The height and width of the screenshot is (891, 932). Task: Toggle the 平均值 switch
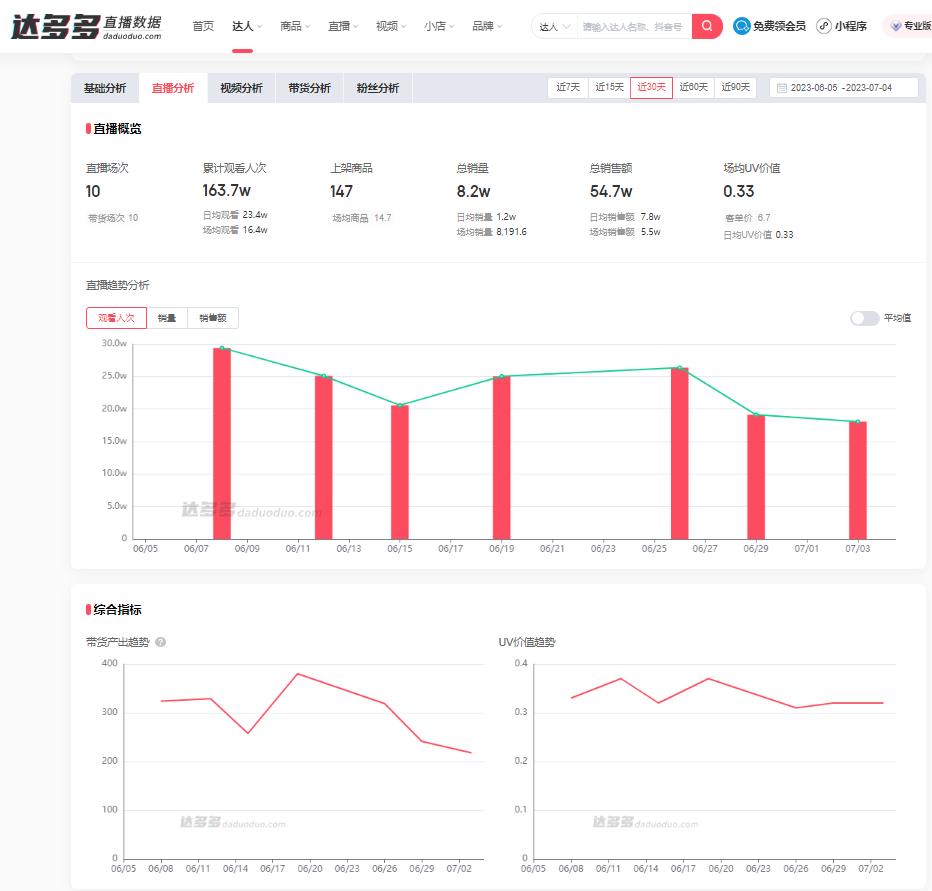click(x=864, y=318)
